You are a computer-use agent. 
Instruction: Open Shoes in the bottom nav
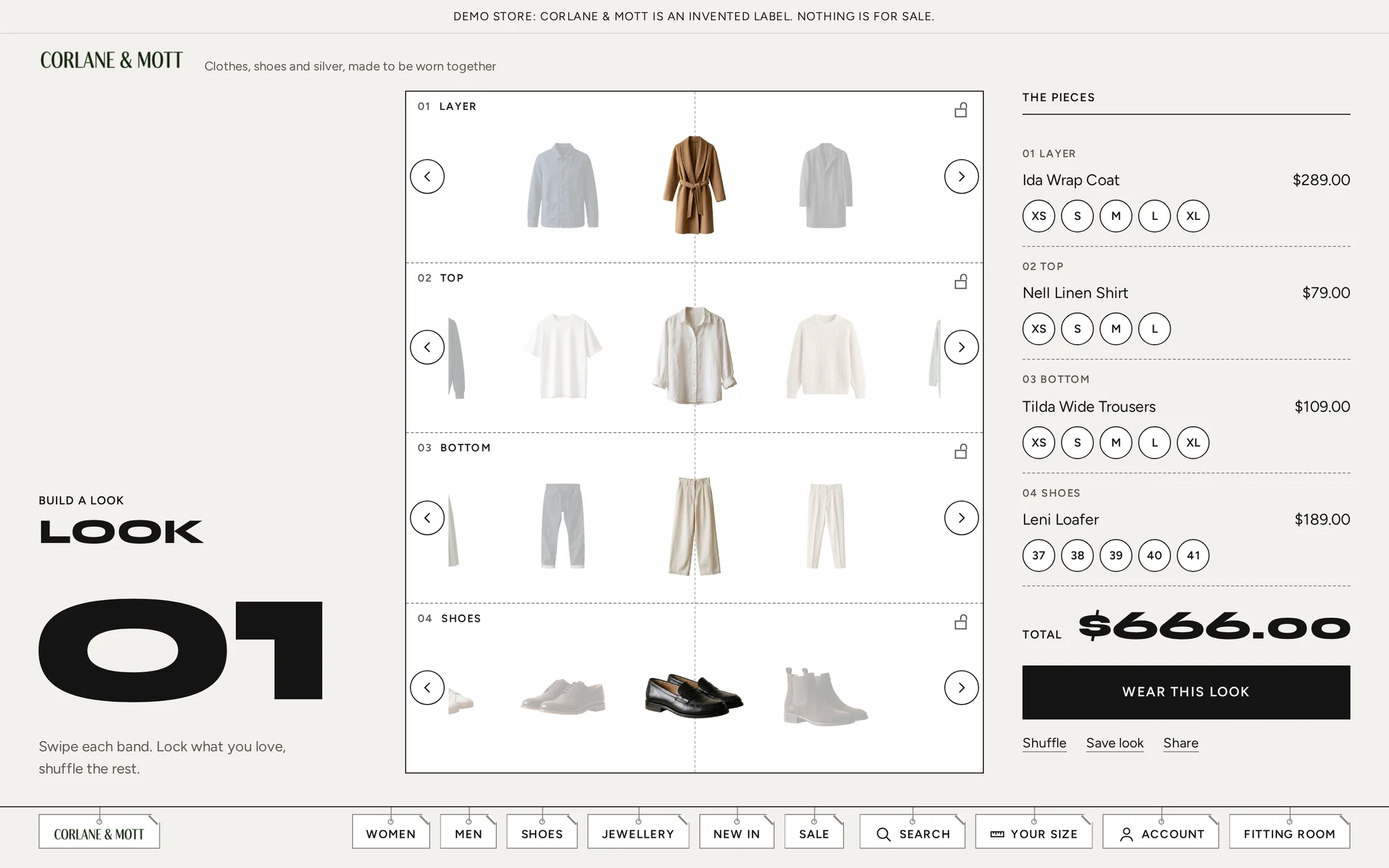click(542, 832)
